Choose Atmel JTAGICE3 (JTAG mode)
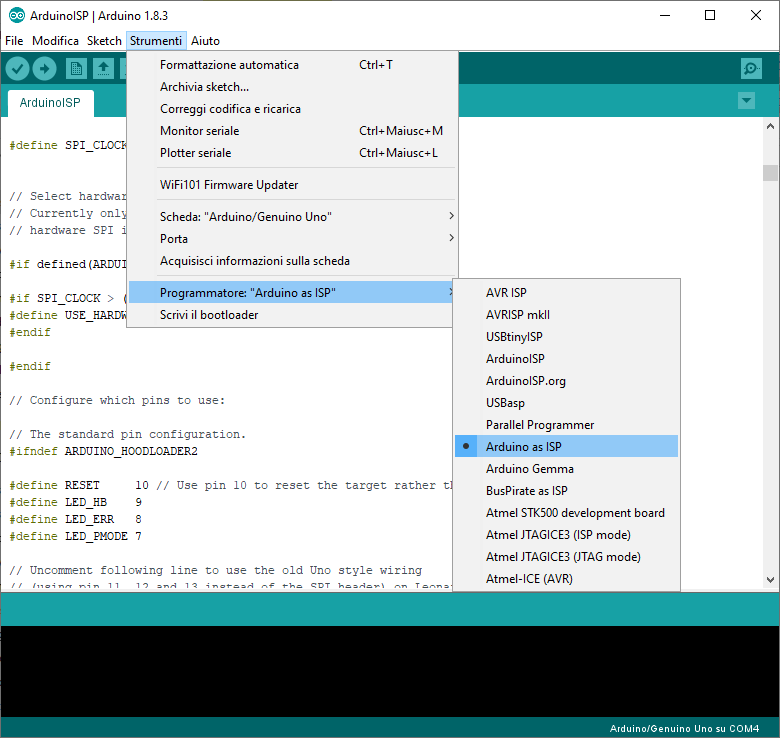Screen dimensions: 780x738 566,557
